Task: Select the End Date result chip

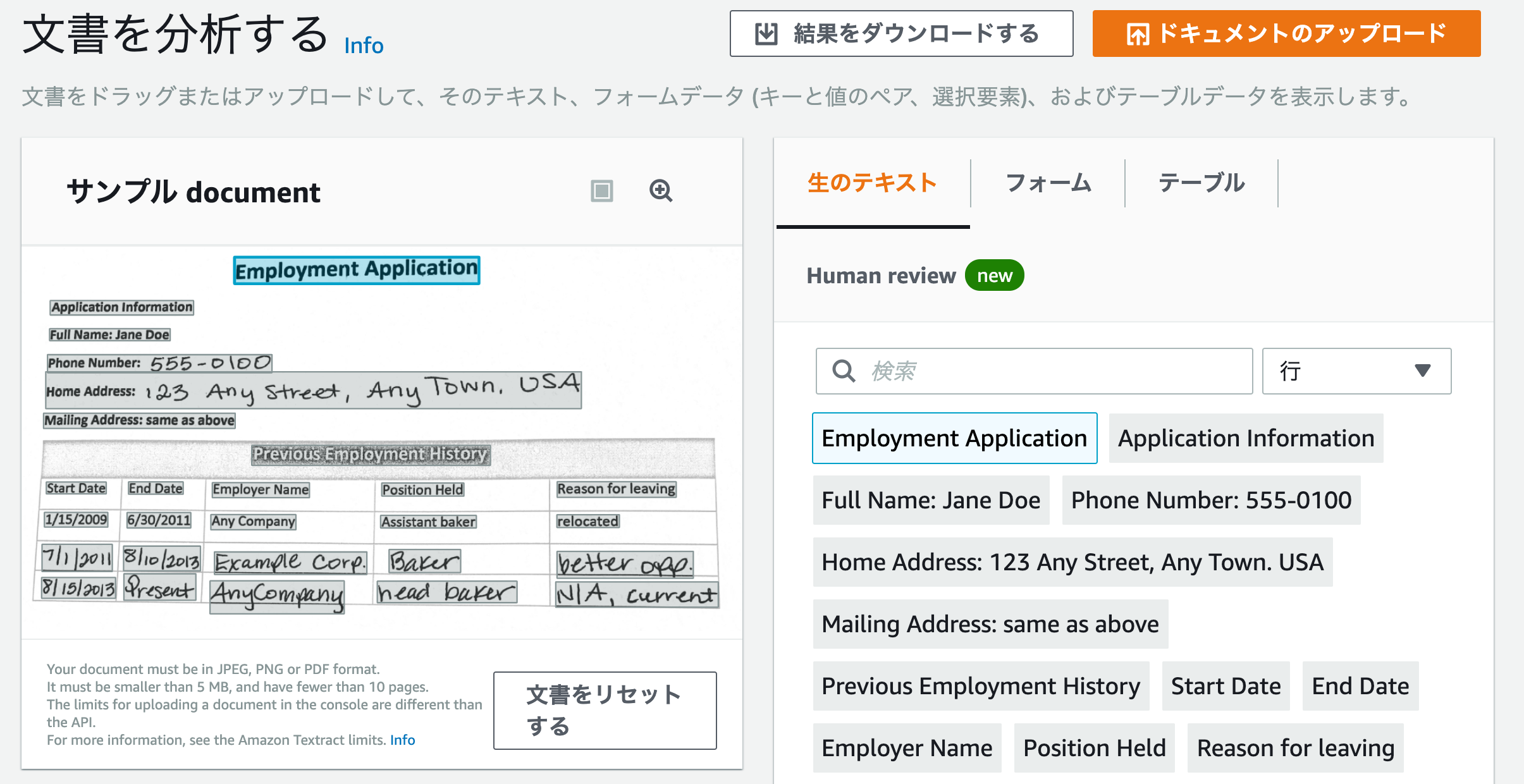Action: pyautogui.click(x=1360, y=686)
